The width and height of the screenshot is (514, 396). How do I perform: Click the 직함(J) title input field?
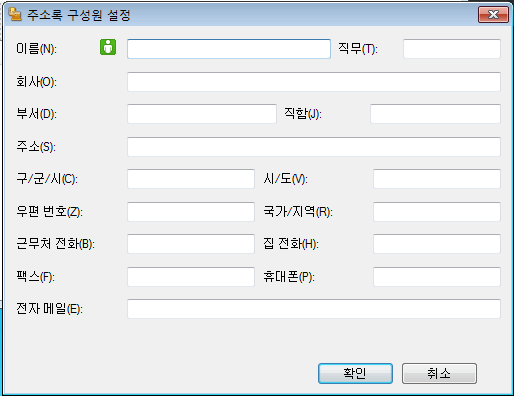coord(435,114)
